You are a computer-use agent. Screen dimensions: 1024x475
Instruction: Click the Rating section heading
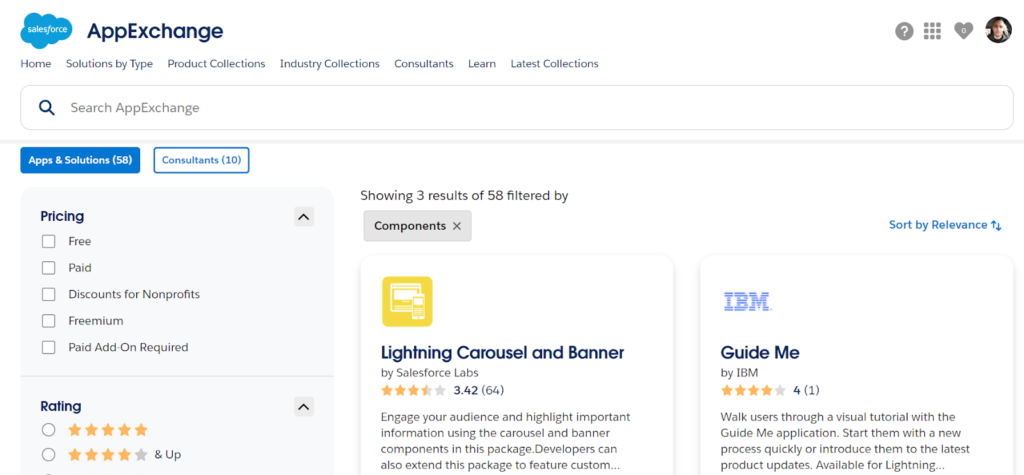(61, 406)
